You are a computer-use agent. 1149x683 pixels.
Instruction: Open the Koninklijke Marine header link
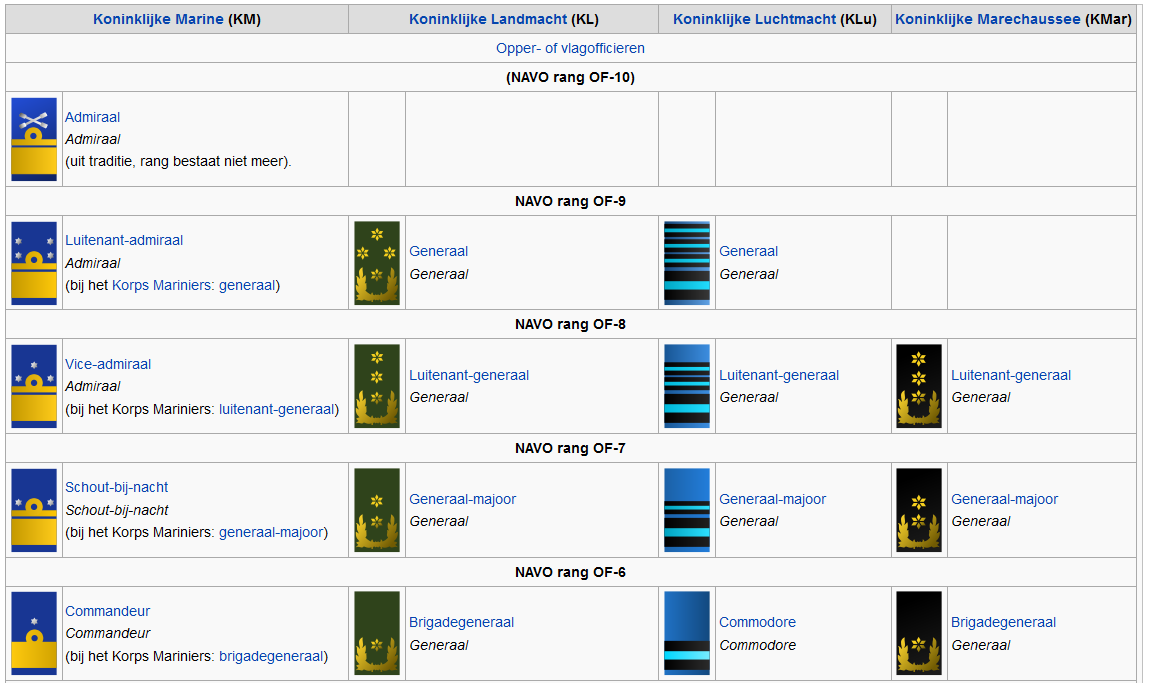click(x=158, y=20)
